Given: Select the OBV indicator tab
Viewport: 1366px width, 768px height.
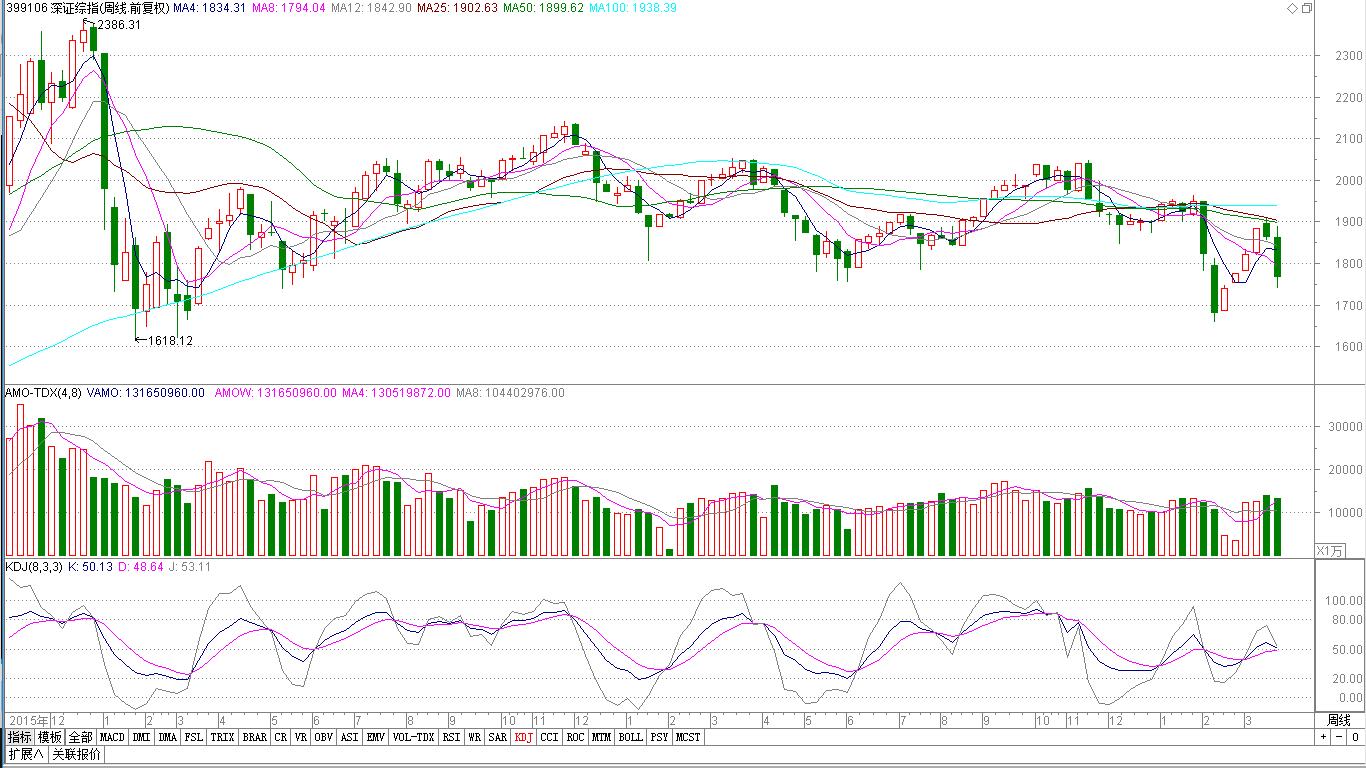Looking at the screenshot, I should coord(324,738).
